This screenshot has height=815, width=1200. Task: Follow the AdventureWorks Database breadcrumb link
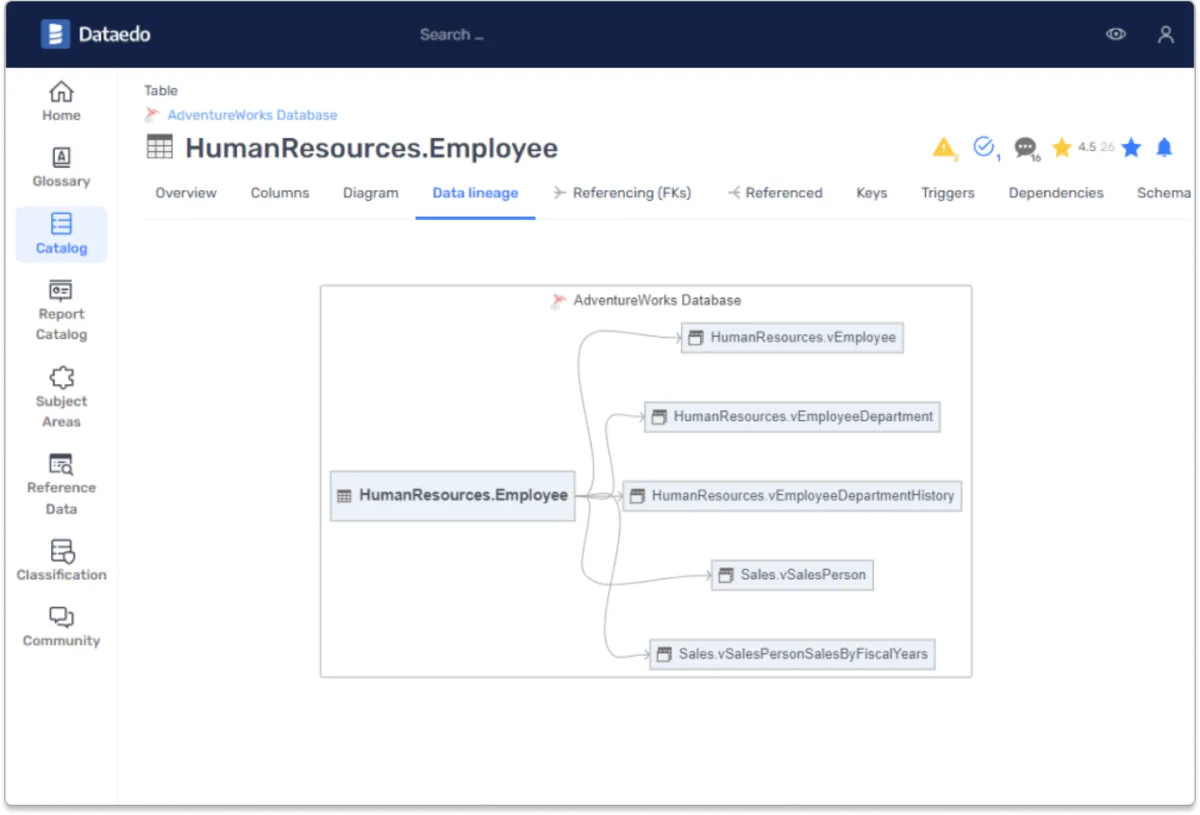[x=252, y=115]
